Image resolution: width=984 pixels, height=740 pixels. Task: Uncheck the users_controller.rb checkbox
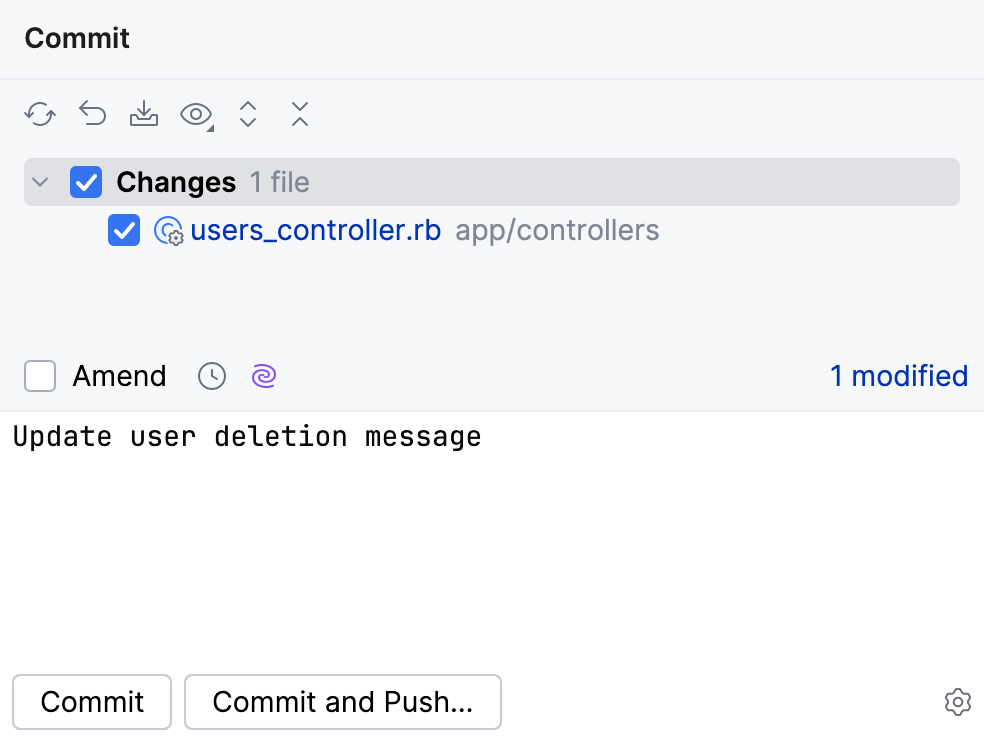point(123,230)
